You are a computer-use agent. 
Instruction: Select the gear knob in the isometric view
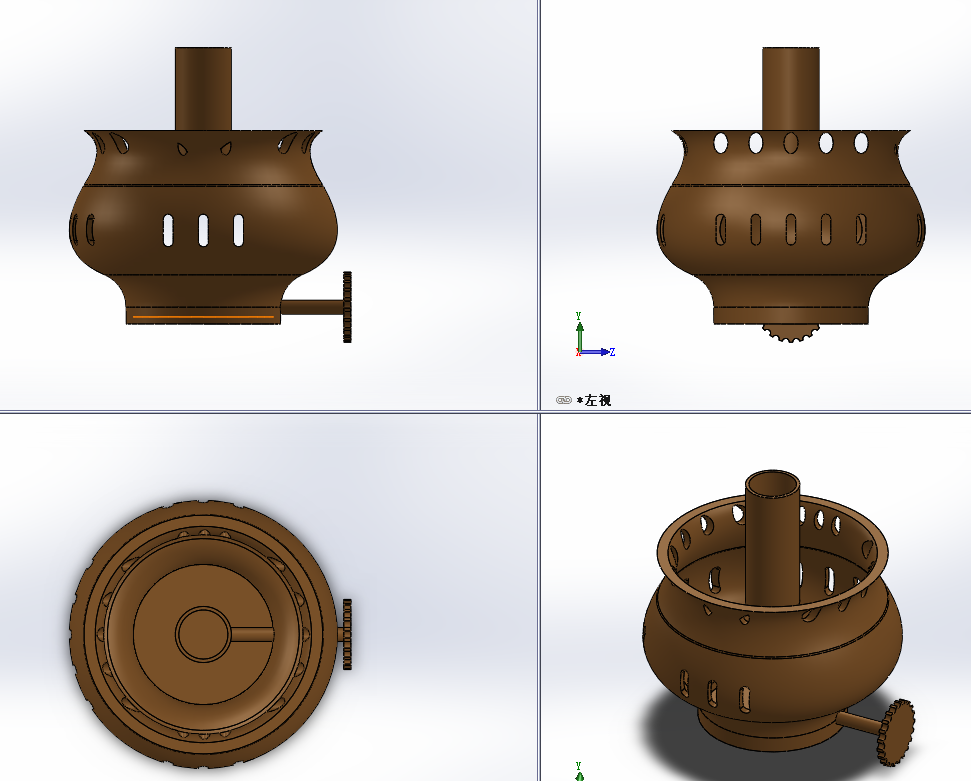pyautogui.click(x=895, y=732)
